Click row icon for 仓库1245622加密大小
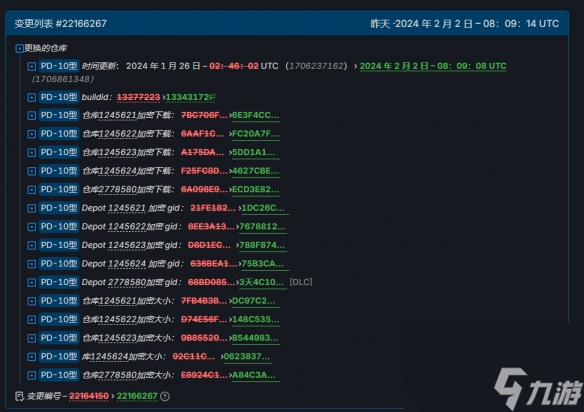The image size is (584, 412). click(x=32, y=320)
